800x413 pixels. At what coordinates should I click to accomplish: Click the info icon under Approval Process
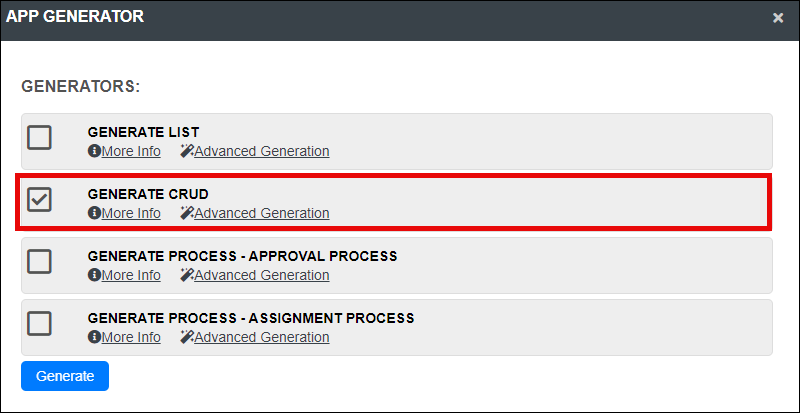[94, 275]
